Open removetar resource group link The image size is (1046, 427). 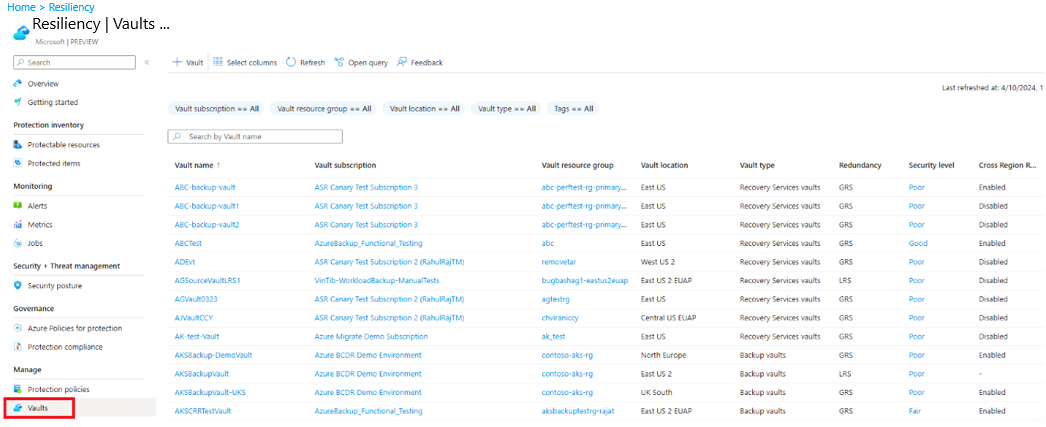click(x=558, y=262)
